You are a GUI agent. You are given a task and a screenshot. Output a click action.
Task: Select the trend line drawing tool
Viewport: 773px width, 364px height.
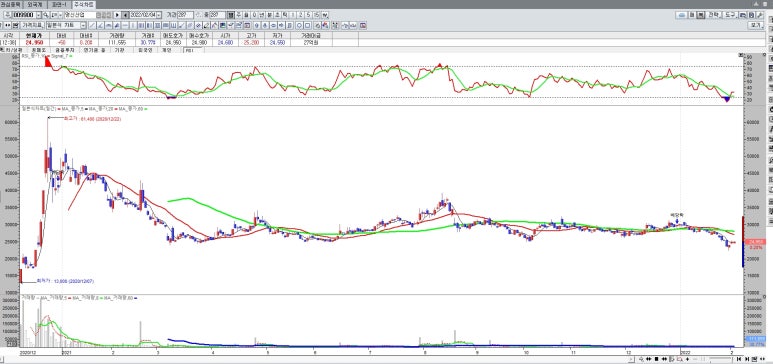[x=92, y=25]
